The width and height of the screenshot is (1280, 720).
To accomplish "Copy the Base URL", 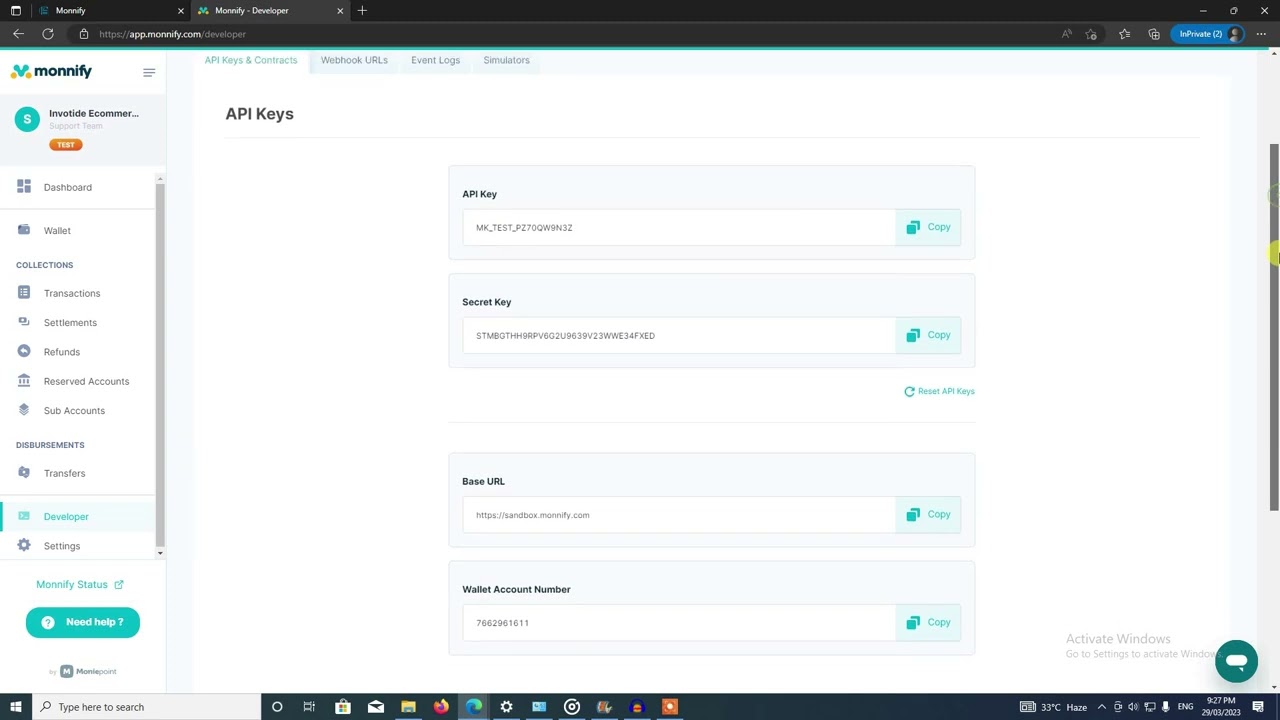I will (928, 514).
